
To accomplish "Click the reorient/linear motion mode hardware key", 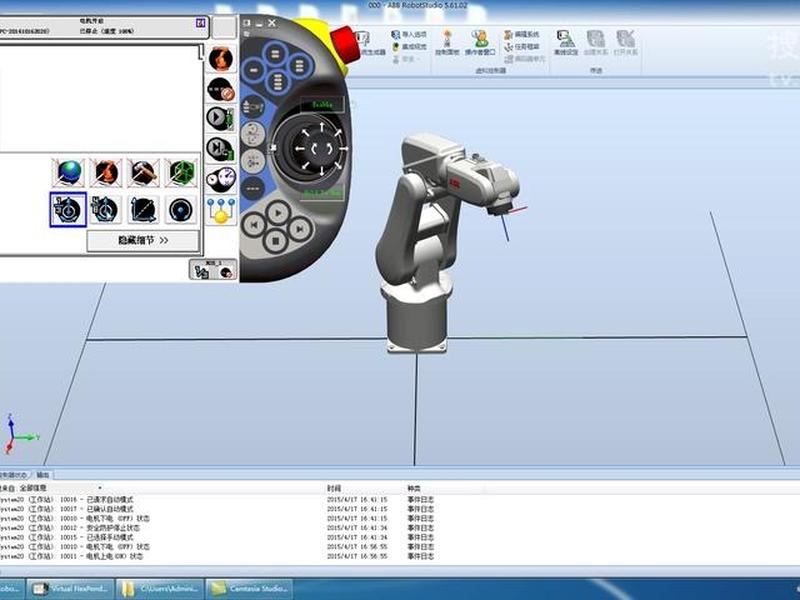I will pos(252,134).
